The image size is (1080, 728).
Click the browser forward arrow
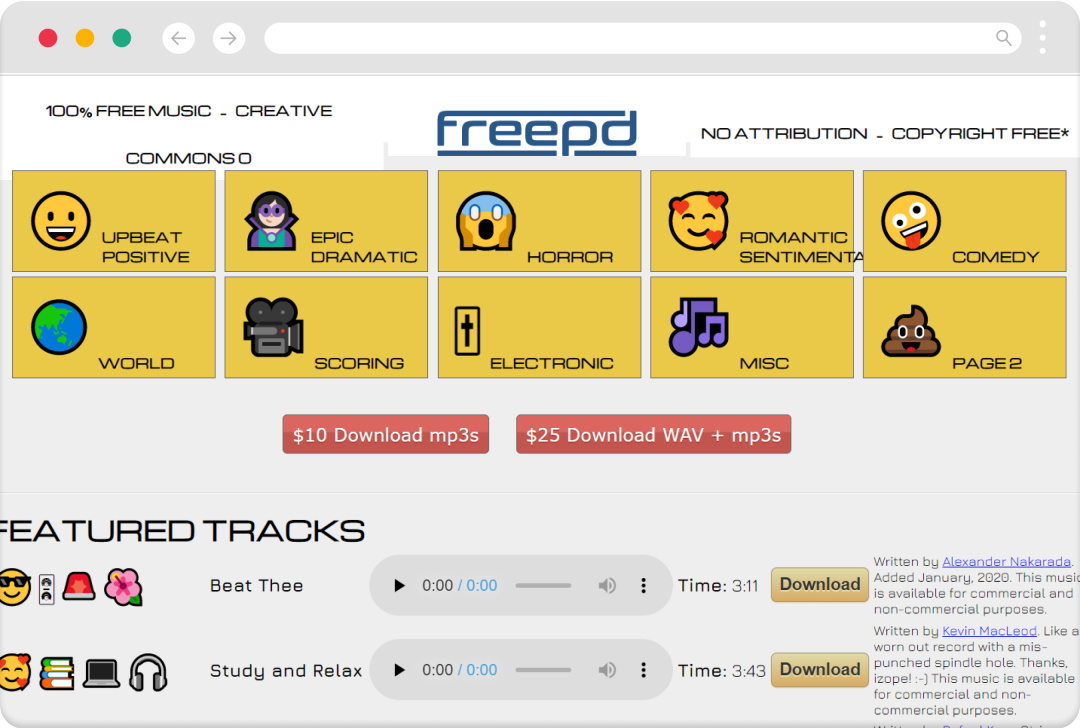point(229,38)
